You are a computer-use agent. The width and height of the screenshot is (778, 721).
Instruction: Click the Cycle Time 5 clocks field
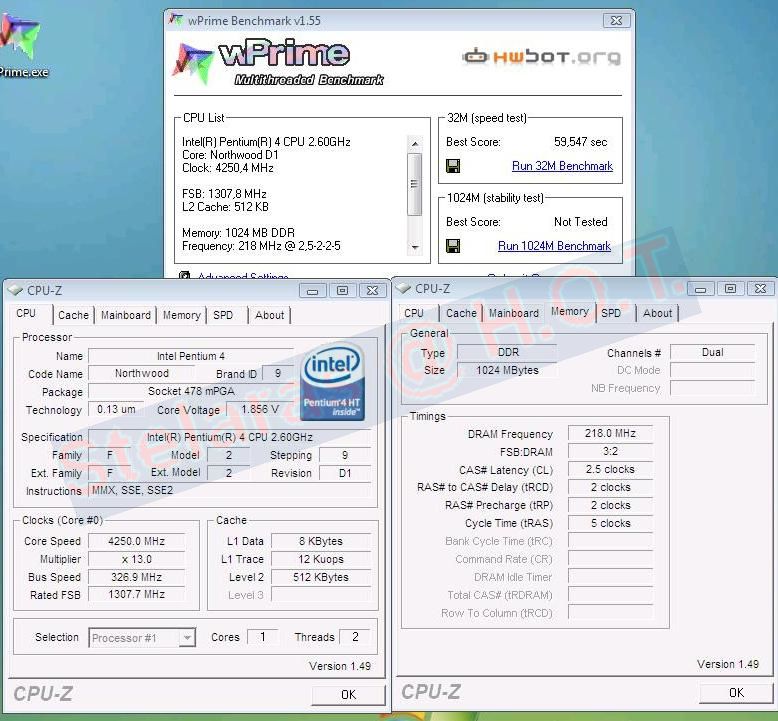[610, 523]
